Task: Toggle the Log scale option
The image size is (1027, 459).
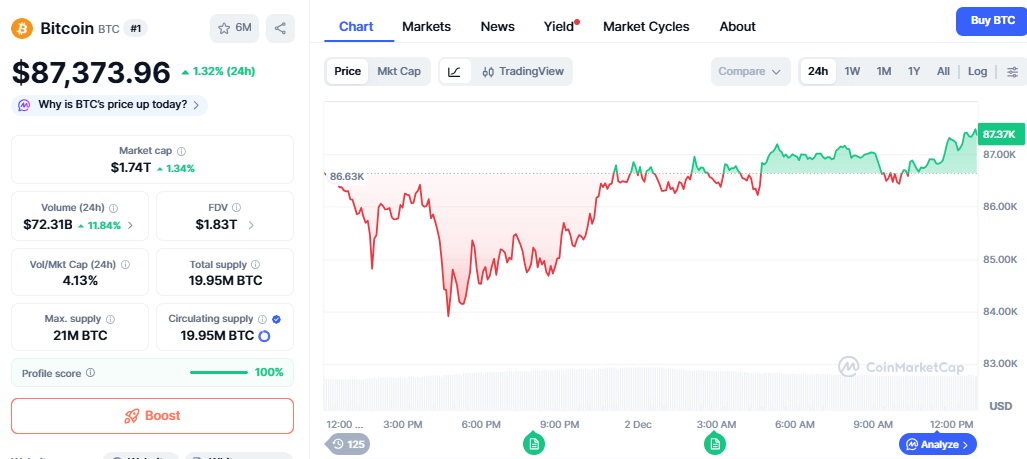Action: pyautogui.click(x=977, y=71)
